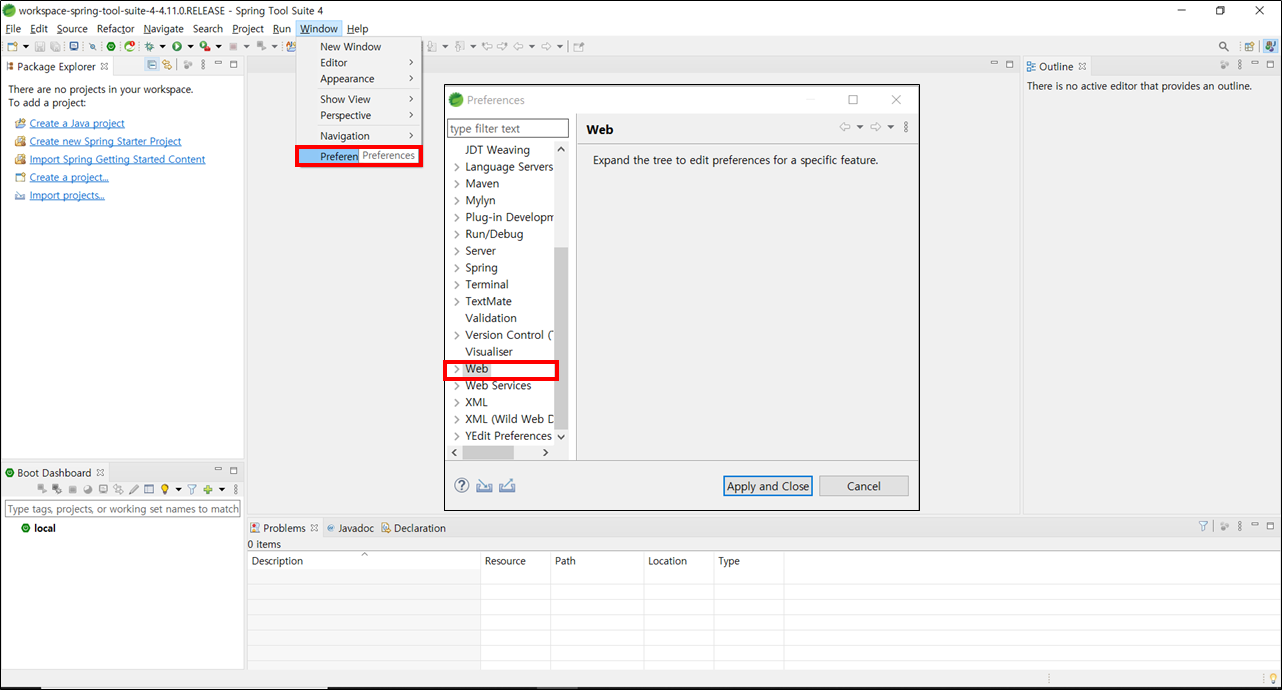Select the Java perspective icon

tap(1270, 46)
